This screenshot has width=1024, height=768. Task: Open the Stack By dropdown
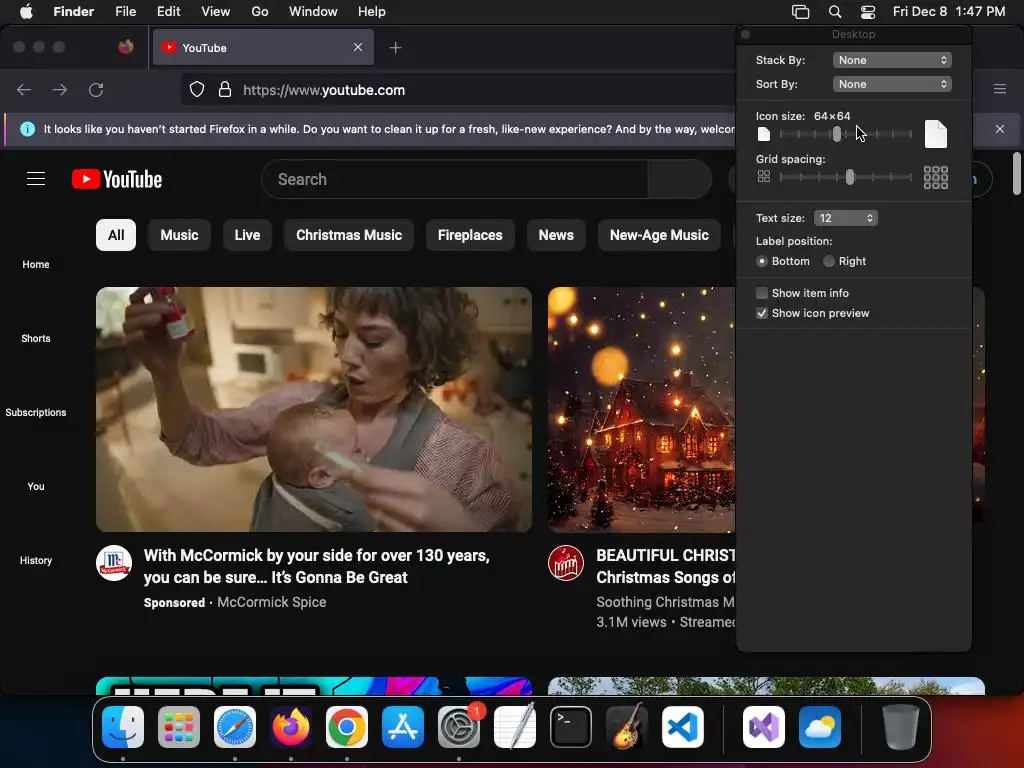click(x=892, y=60)
